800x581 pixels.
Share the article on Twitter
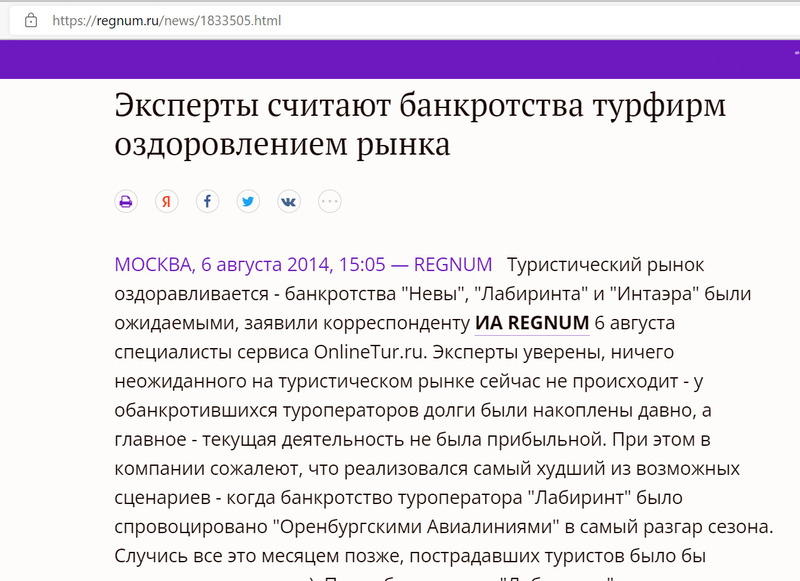[x=248, y=202]
